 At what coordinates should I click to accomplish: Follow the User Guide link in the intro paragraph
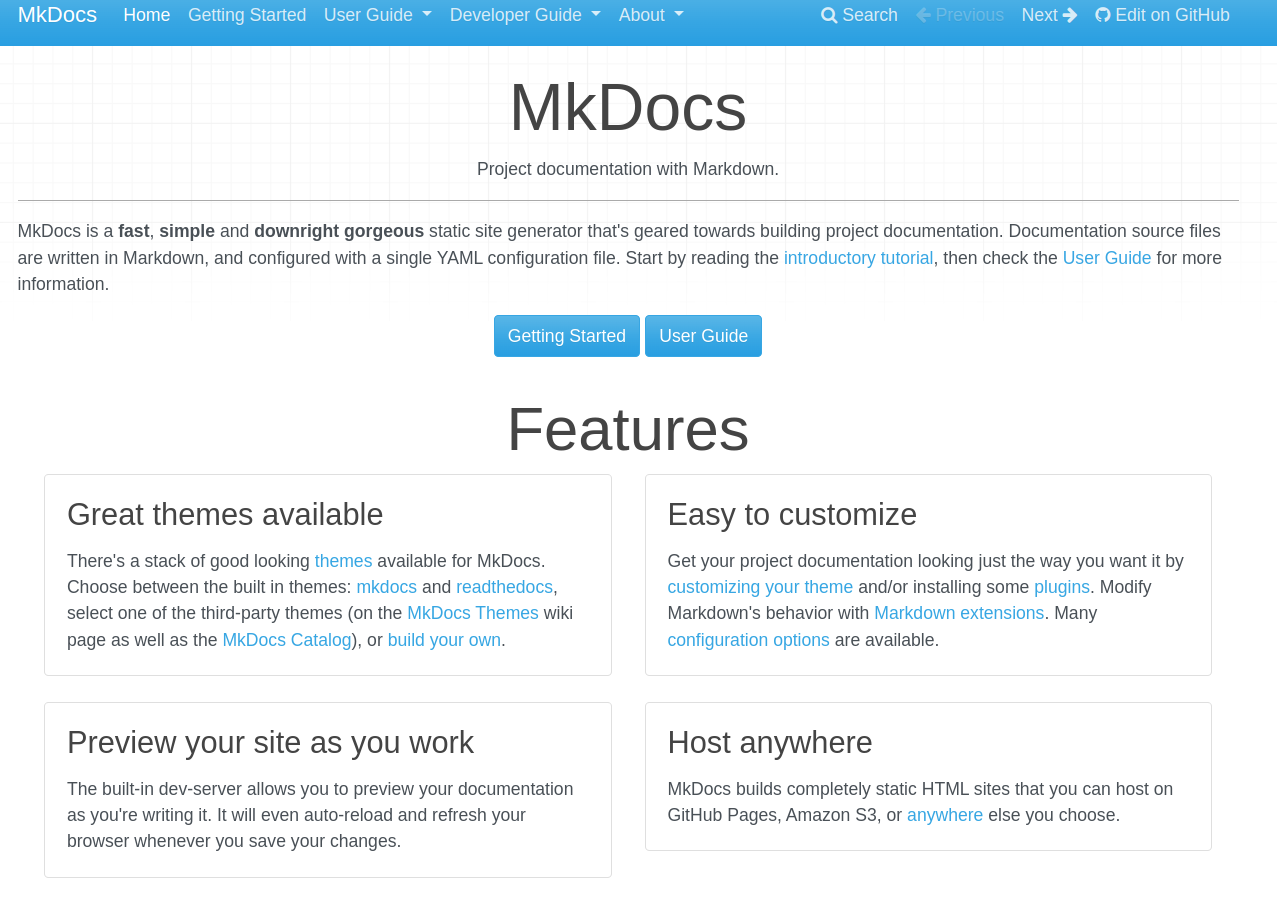1106,258
